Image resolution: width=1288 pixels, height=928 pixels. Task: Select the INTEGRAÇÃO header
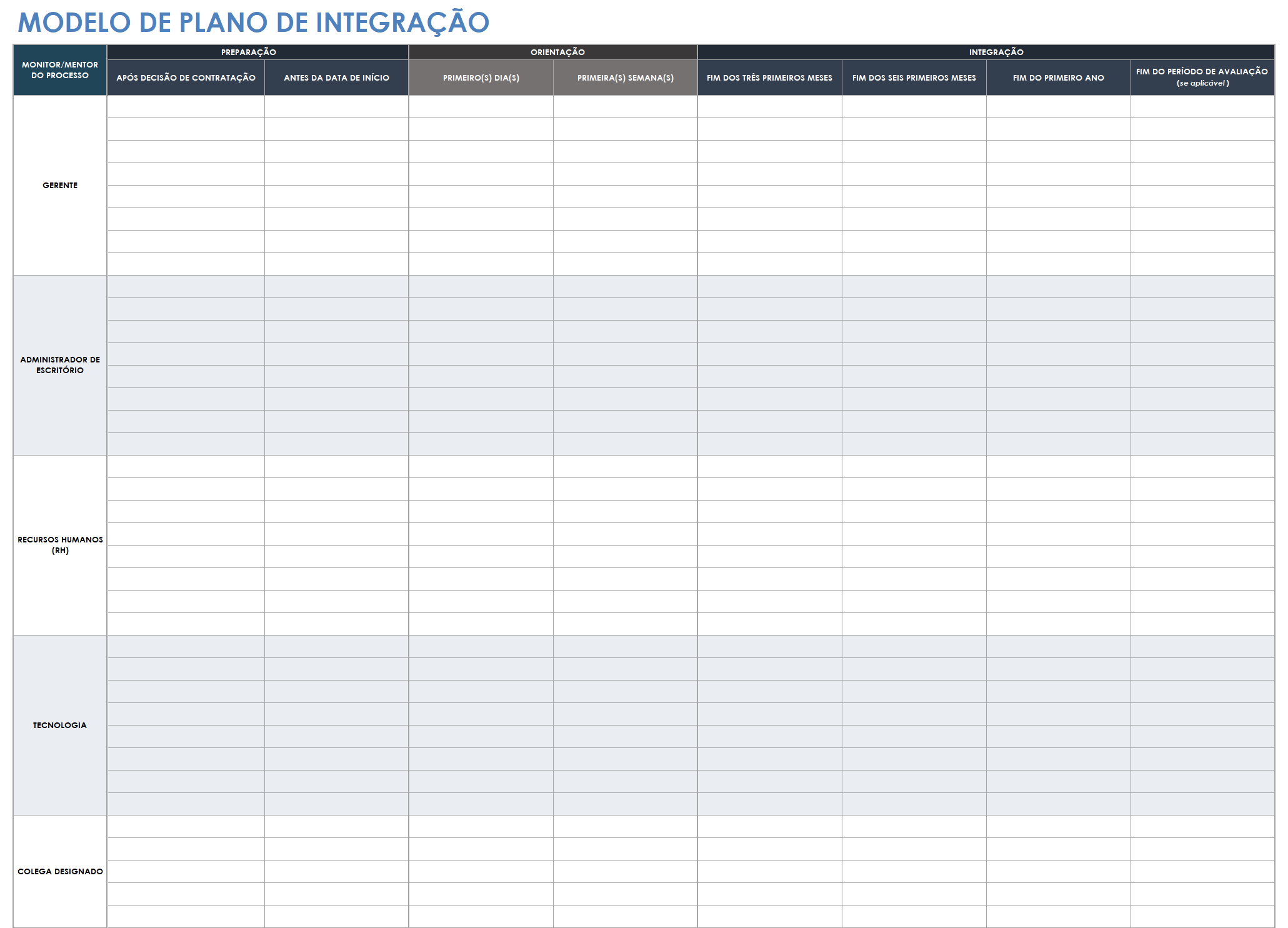click(x=986, y=52)
